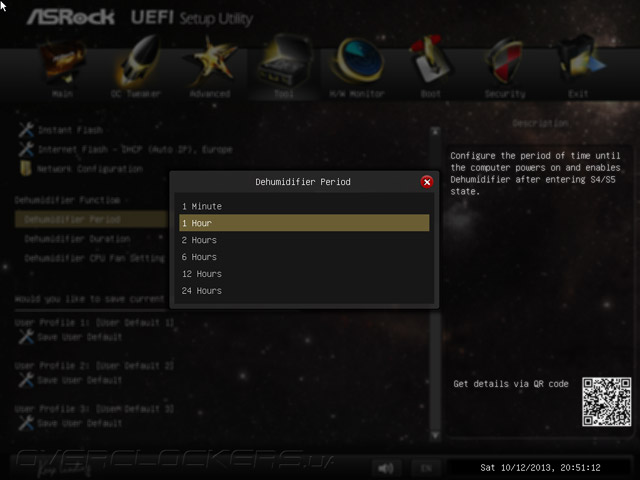Open the Security shield icon
Image resolution: width=640 pixels, height=480 pixels.
tap(504, 61)
